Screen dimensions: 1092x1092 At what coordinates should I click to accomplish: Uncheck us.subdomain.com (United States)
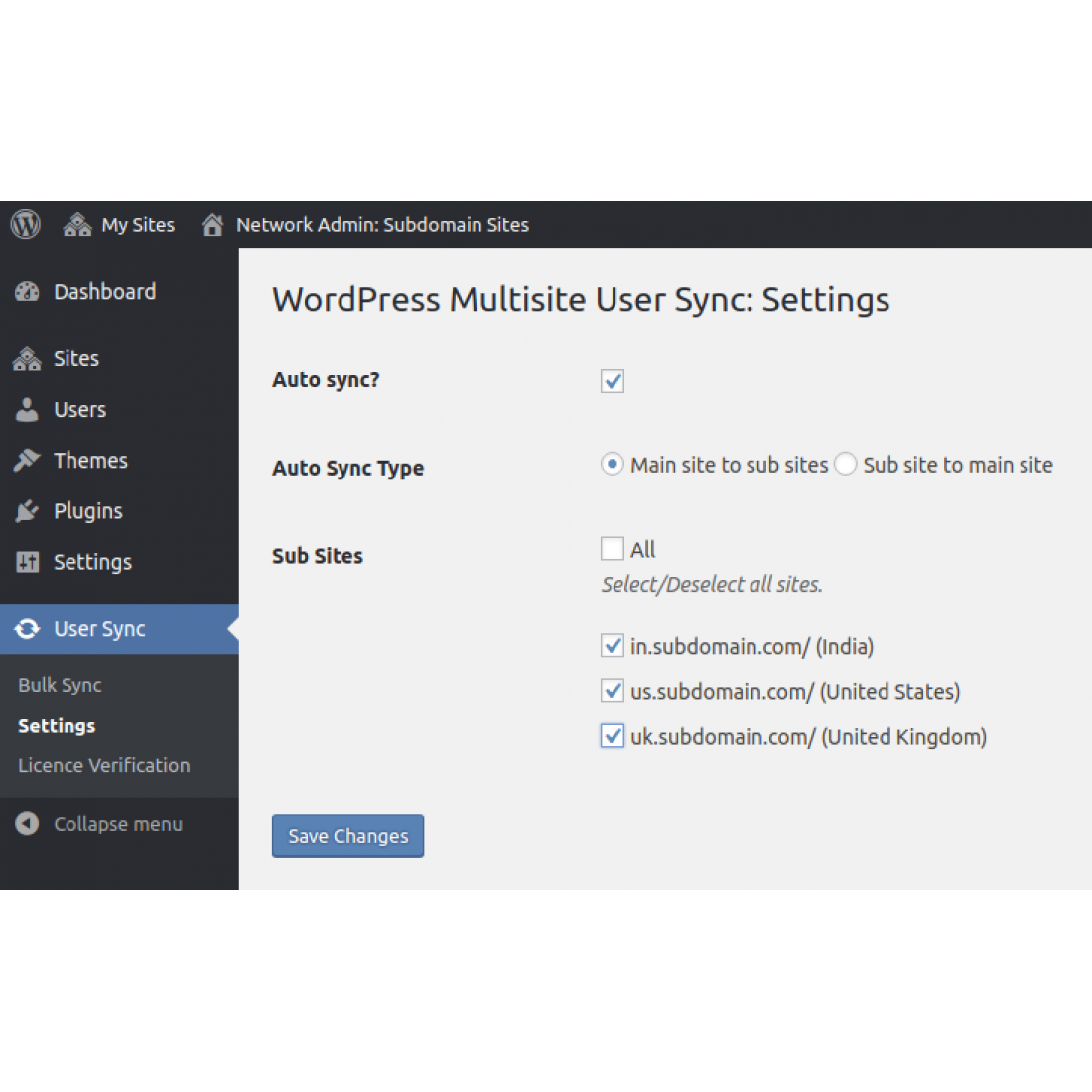point(612,690)
